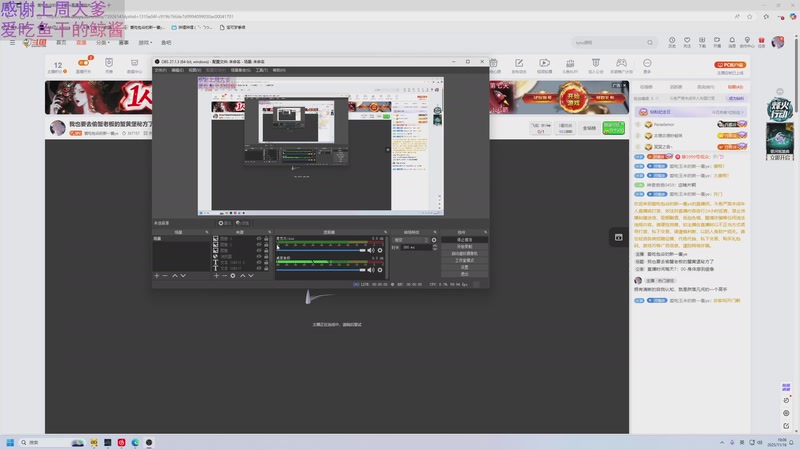Toggle the lock on the bottom text source
Image resolution: width=800 pixels, height=450 pixels.
[266, 268]
